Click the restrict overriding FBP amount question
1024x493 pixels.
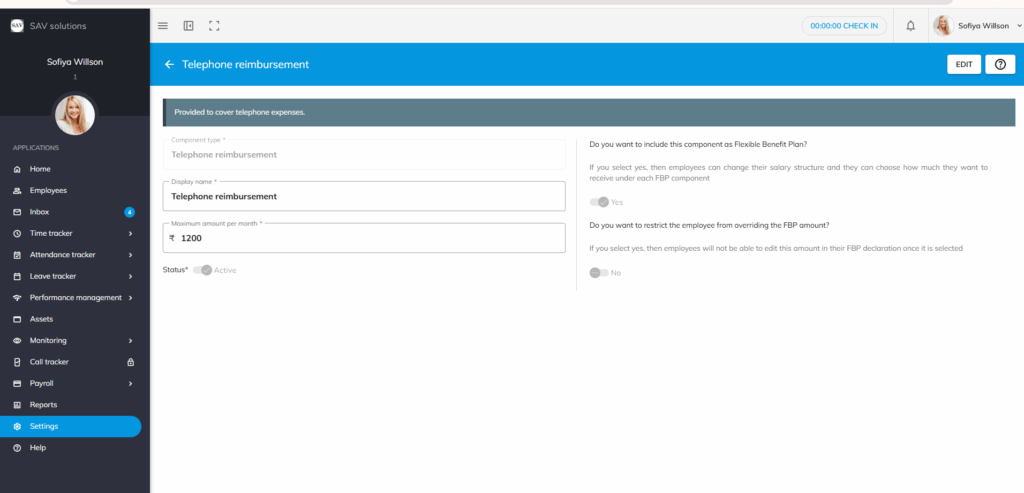(709, 225)
